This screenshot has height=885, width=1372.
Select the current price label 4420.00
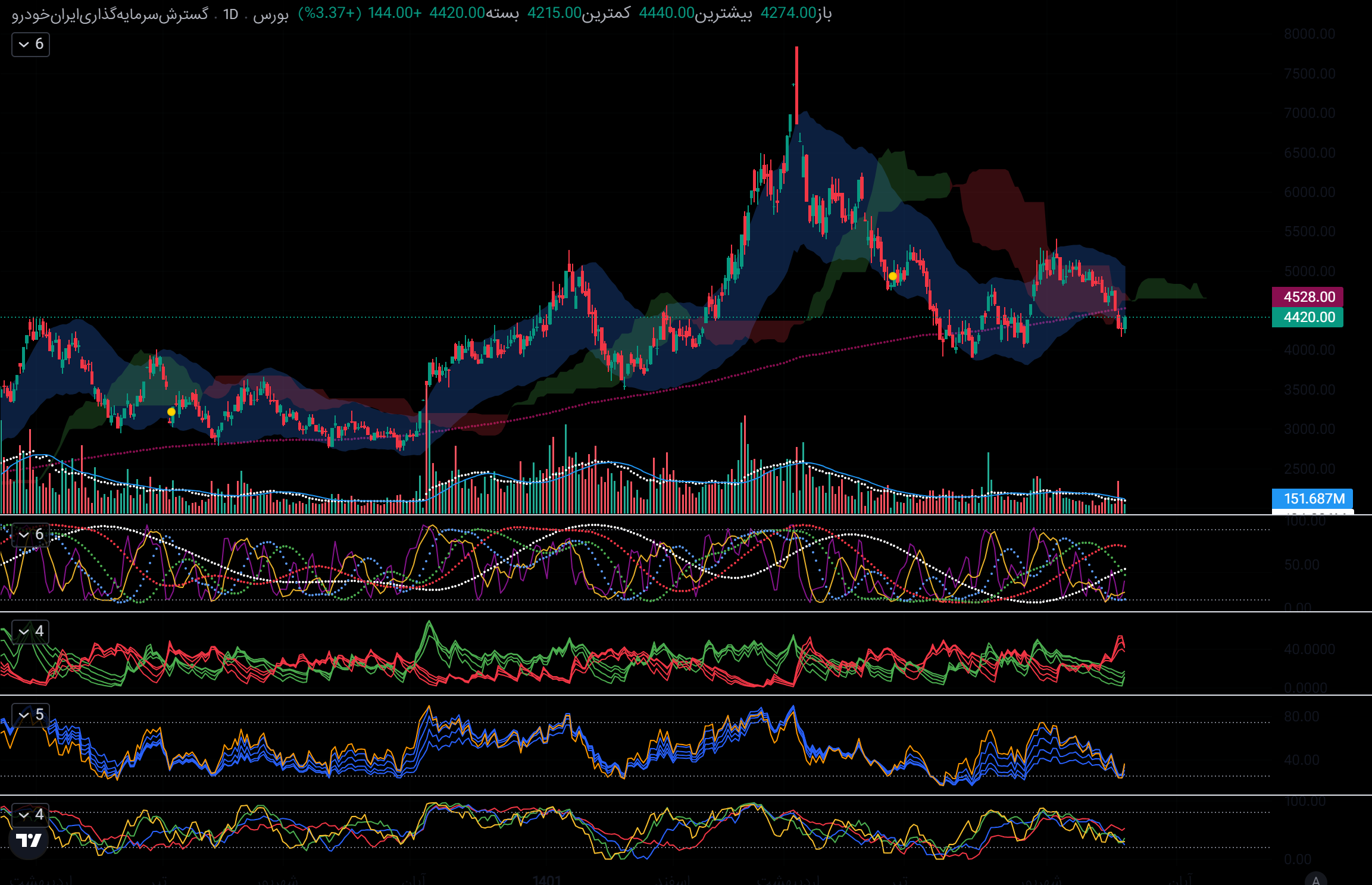pos(1308,317)
